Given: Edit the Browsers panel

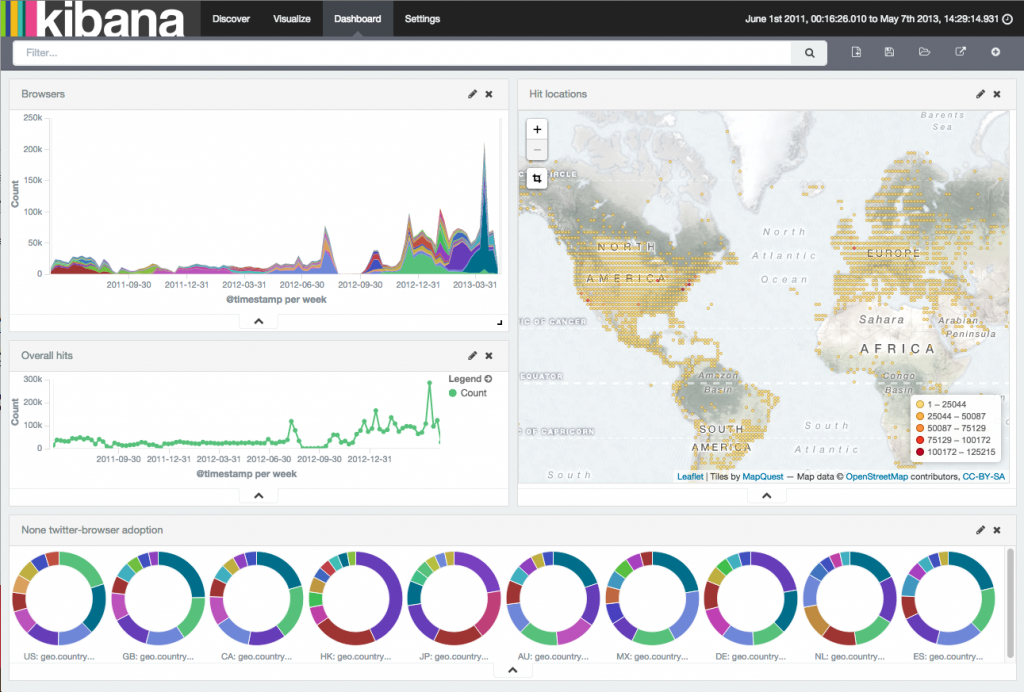Looking at the screenshot, I should point(472,94).
